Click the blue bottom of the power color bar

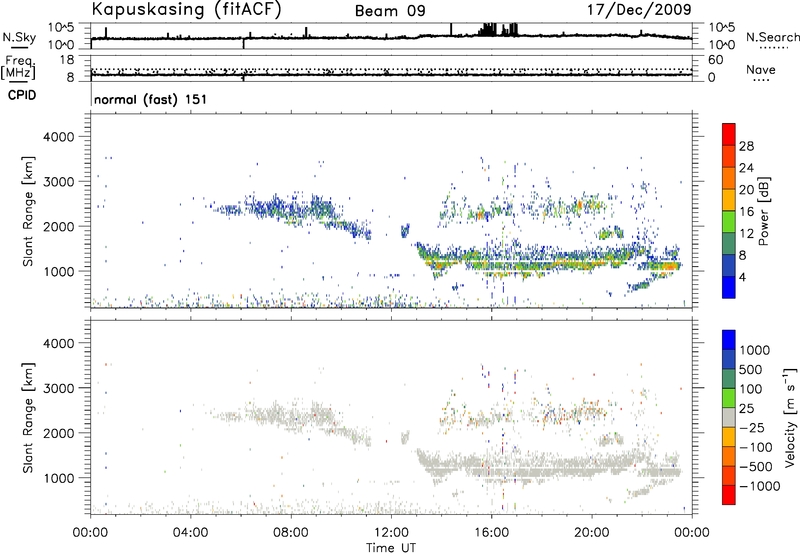click(x=729, y=287)
